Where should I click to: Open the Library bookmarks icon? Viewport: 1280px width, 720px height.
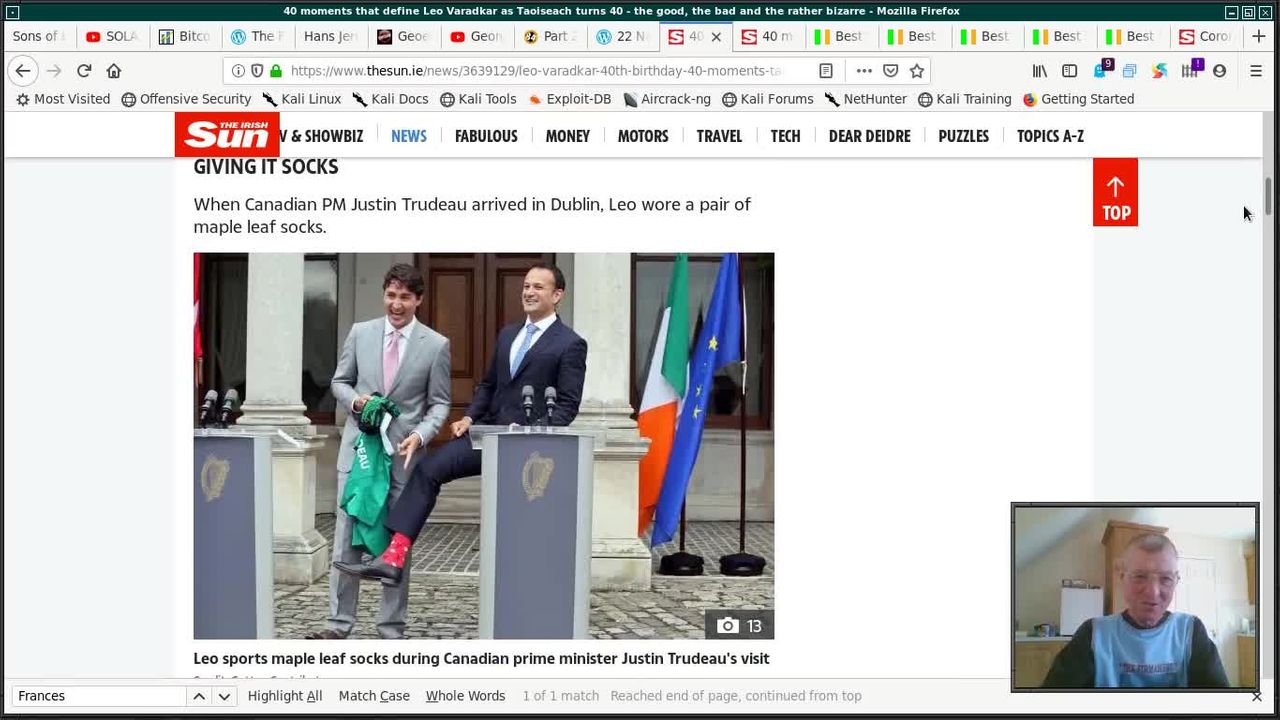(x=1040, y=71)
